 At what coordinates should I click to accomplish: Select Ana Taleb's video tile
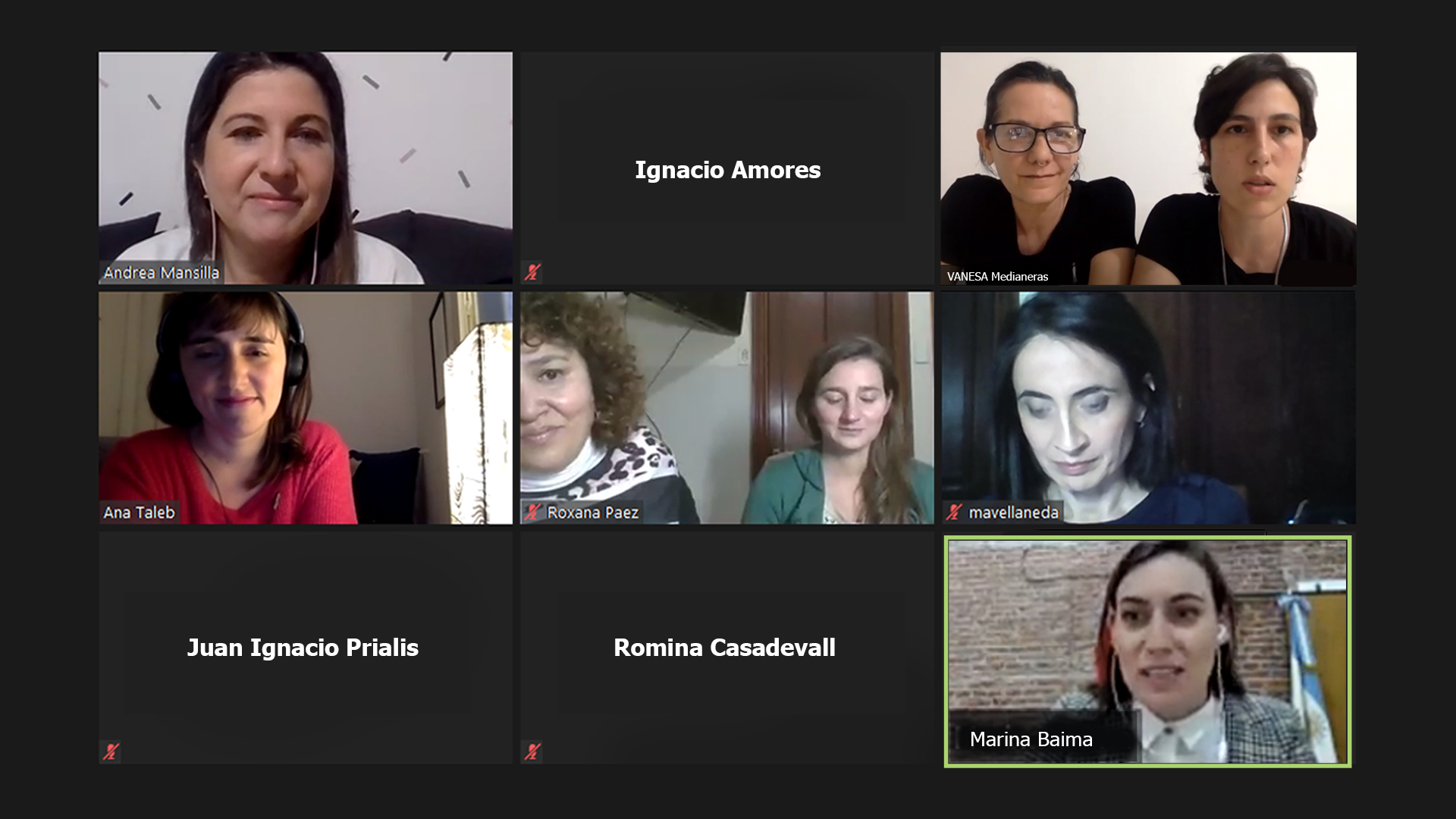306,408
